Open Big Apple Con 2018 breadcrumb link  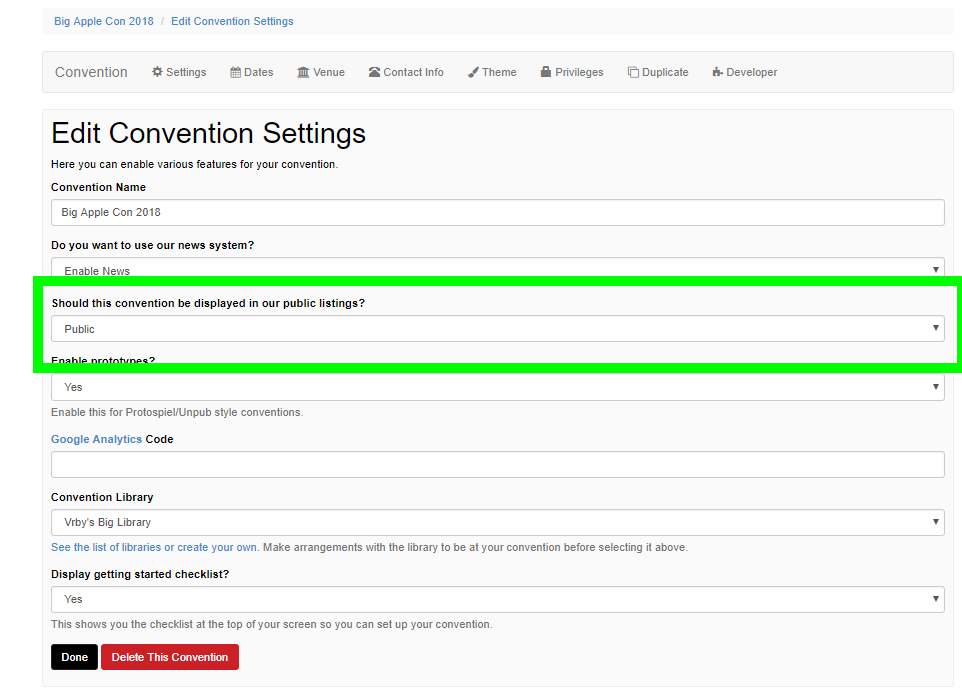coord(103,20)
